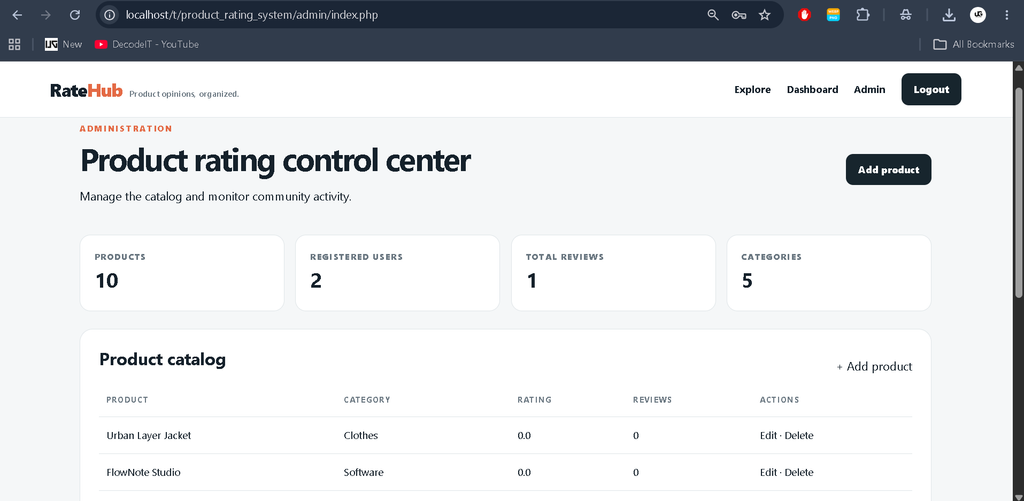Click the Software category cell
The height and width of the screenshot is (501, 1024).
tap(364, 472)
